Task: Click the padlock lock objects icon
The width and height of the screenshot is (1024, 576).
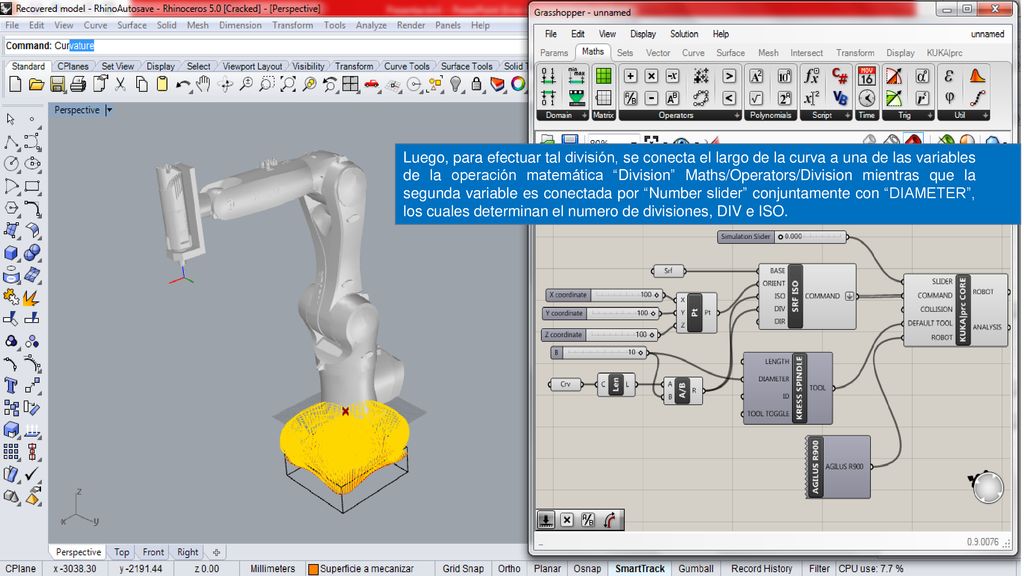Action: 477,84
